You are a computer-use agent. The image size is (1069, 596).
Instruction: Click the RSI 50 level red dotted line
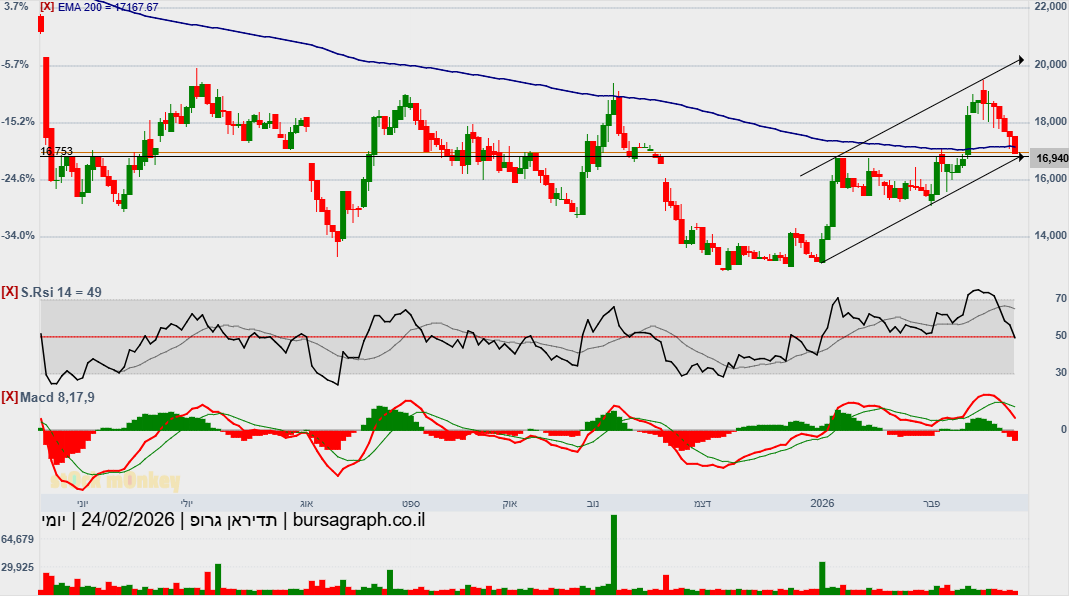point(527,337)
